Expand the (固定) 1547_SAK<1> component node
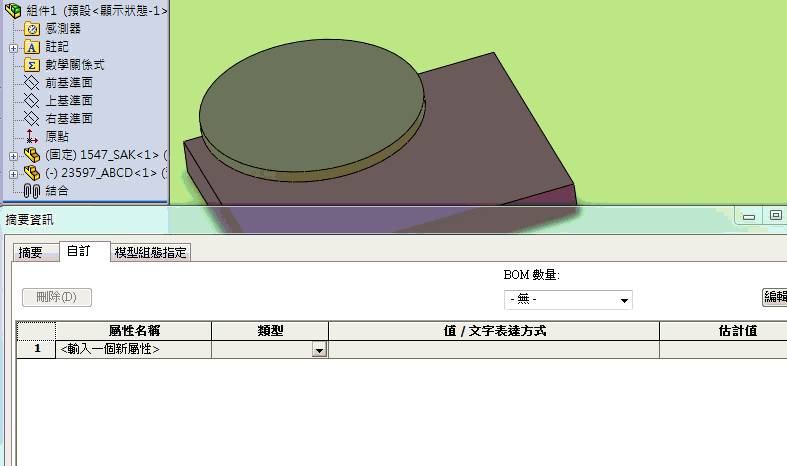787x466 pixels. pos(13,156)
